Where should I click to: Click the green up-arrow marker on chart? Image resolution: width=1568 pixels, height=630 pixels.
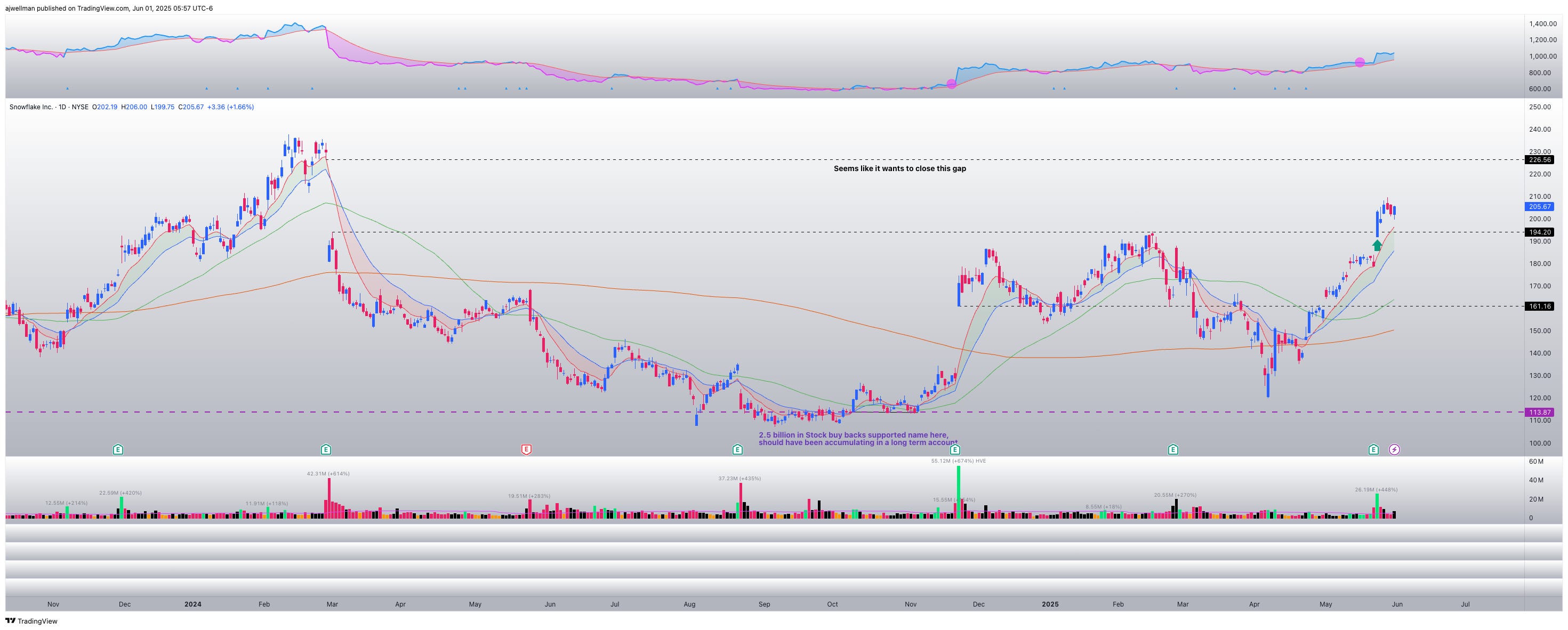click(1377, 245)
